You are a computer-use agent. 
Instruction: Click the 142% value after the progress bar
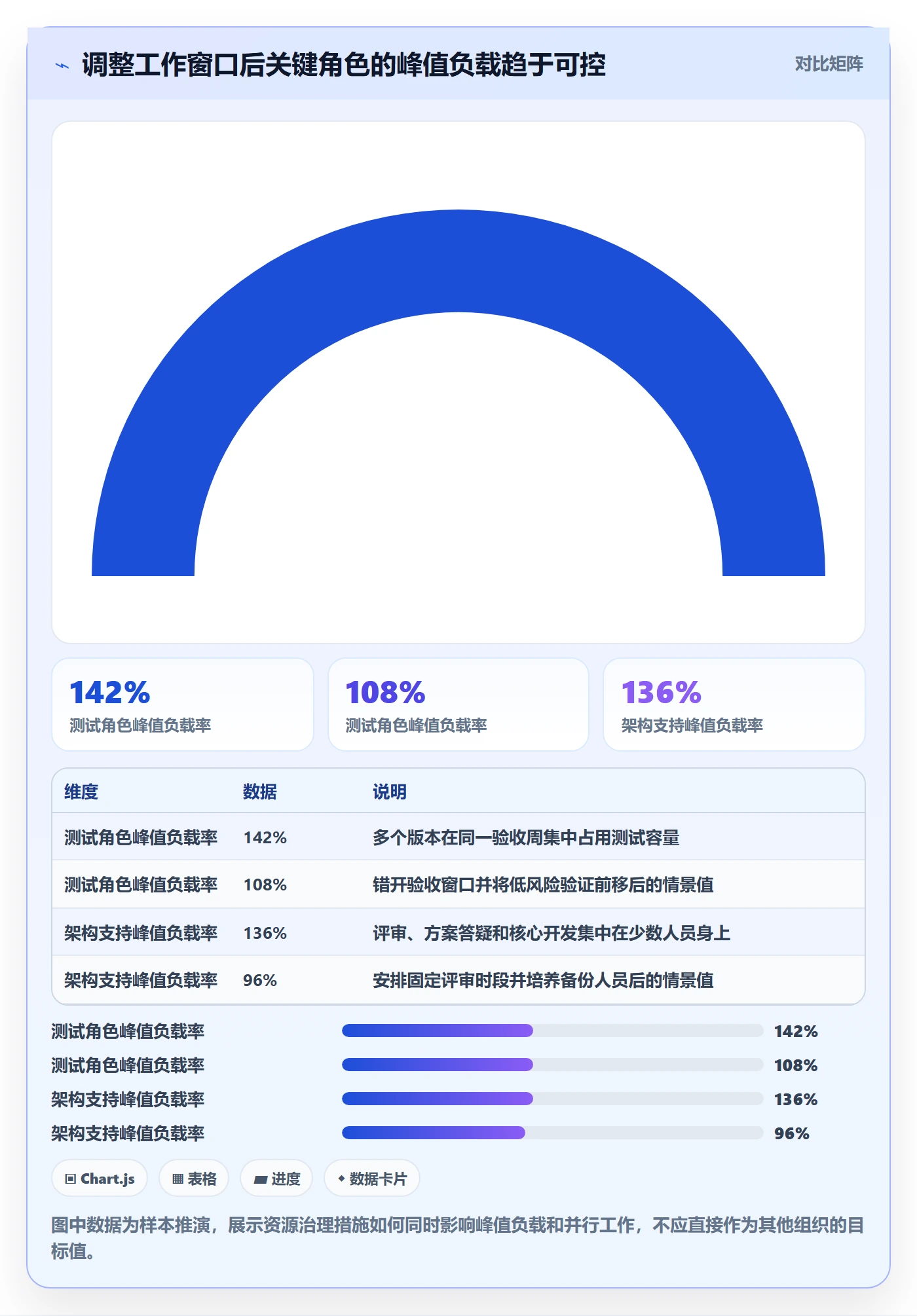click(796, 1031)
